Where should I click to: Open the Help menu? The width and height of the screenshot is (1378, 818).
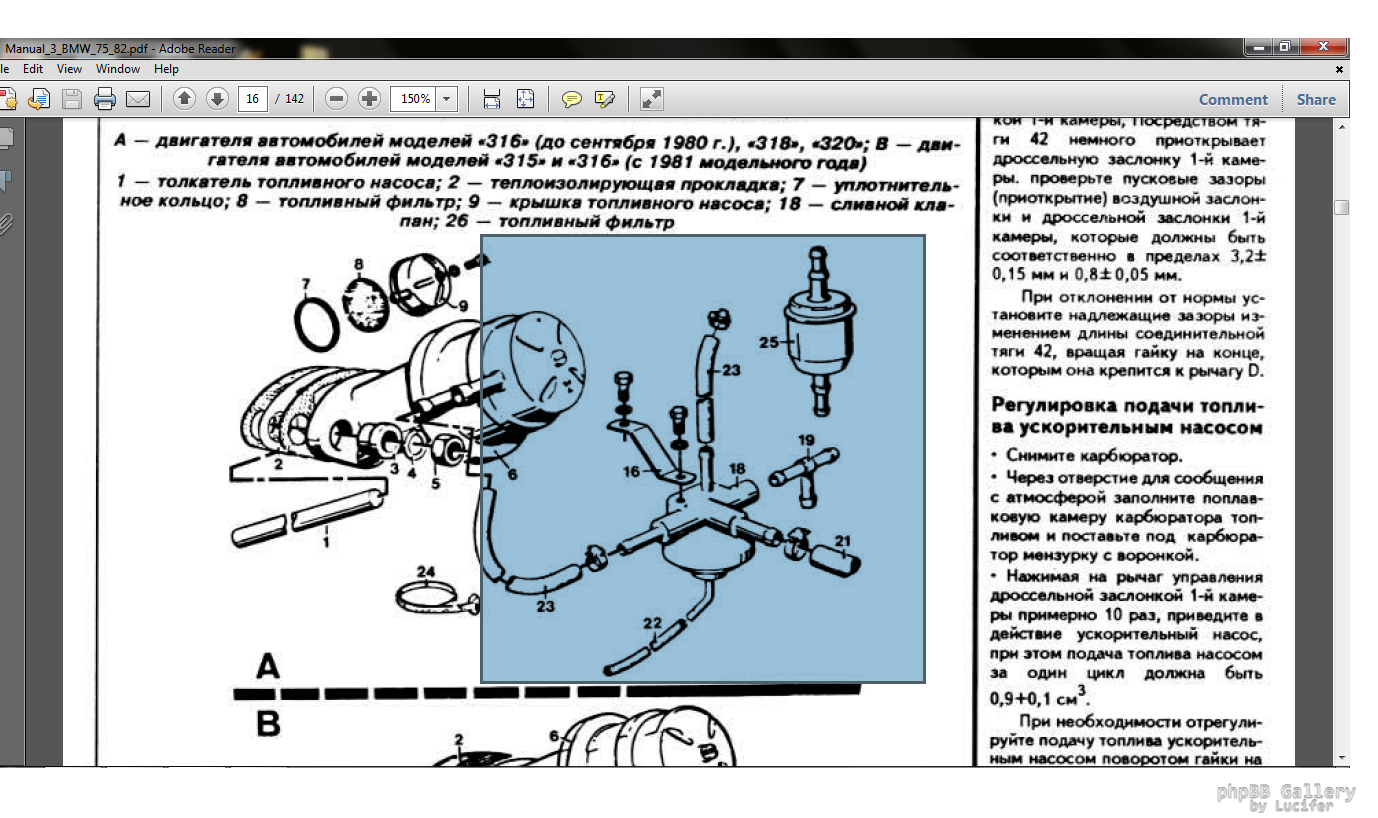tap(166, 69)
